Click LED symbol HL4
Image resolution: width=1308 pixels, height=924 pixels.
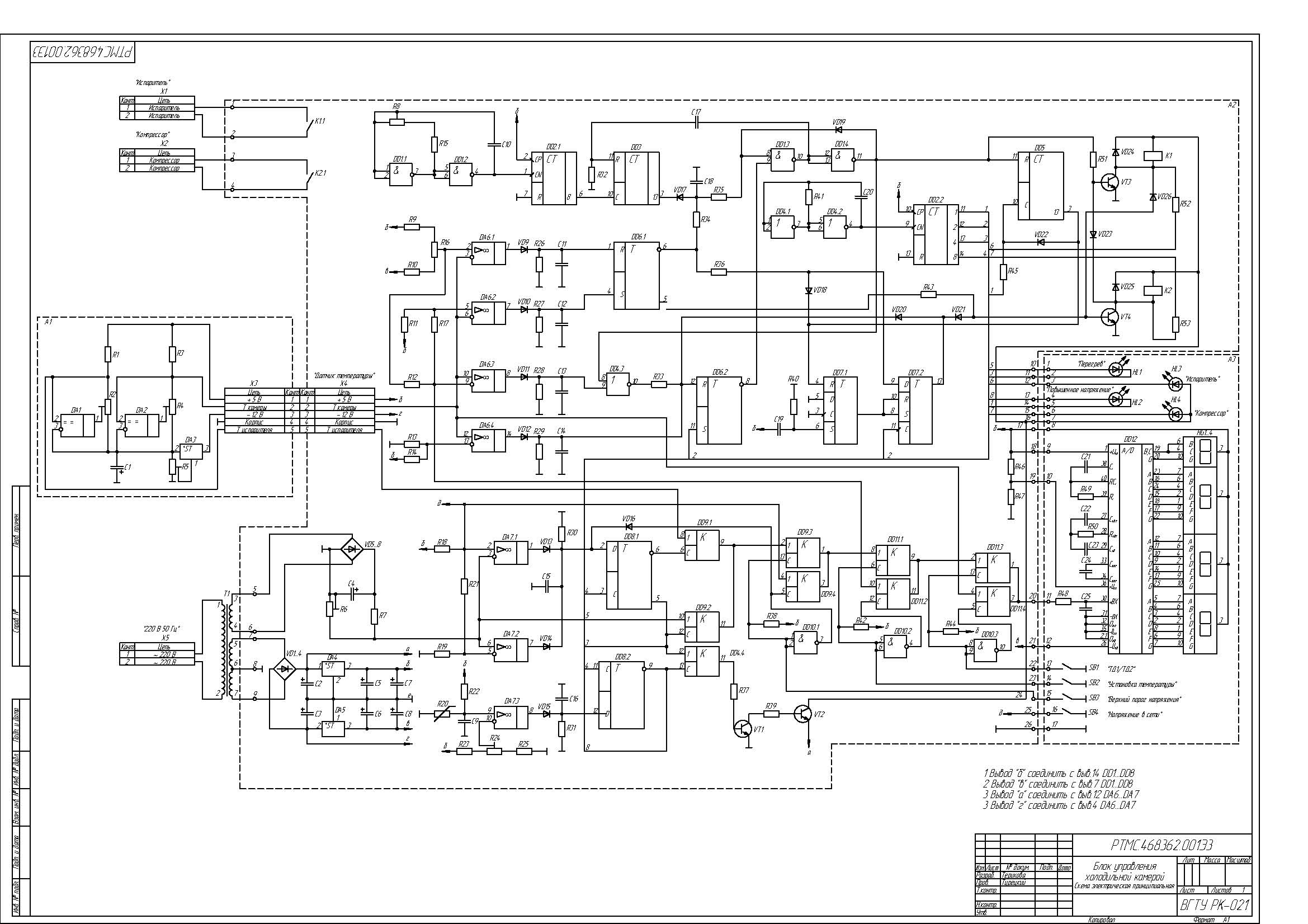[x=1175, y=414]
